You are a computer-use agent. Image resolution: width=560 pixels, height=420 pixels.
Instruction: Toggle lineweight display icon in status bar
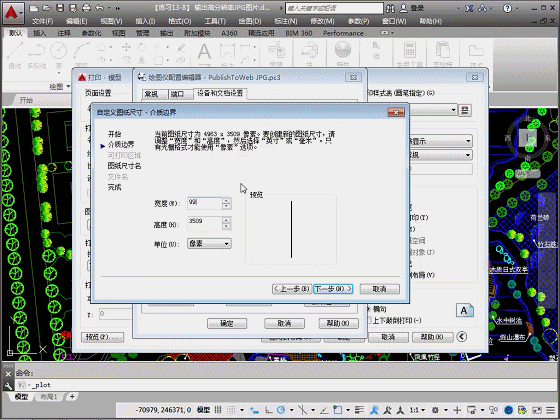click(359, 410)
